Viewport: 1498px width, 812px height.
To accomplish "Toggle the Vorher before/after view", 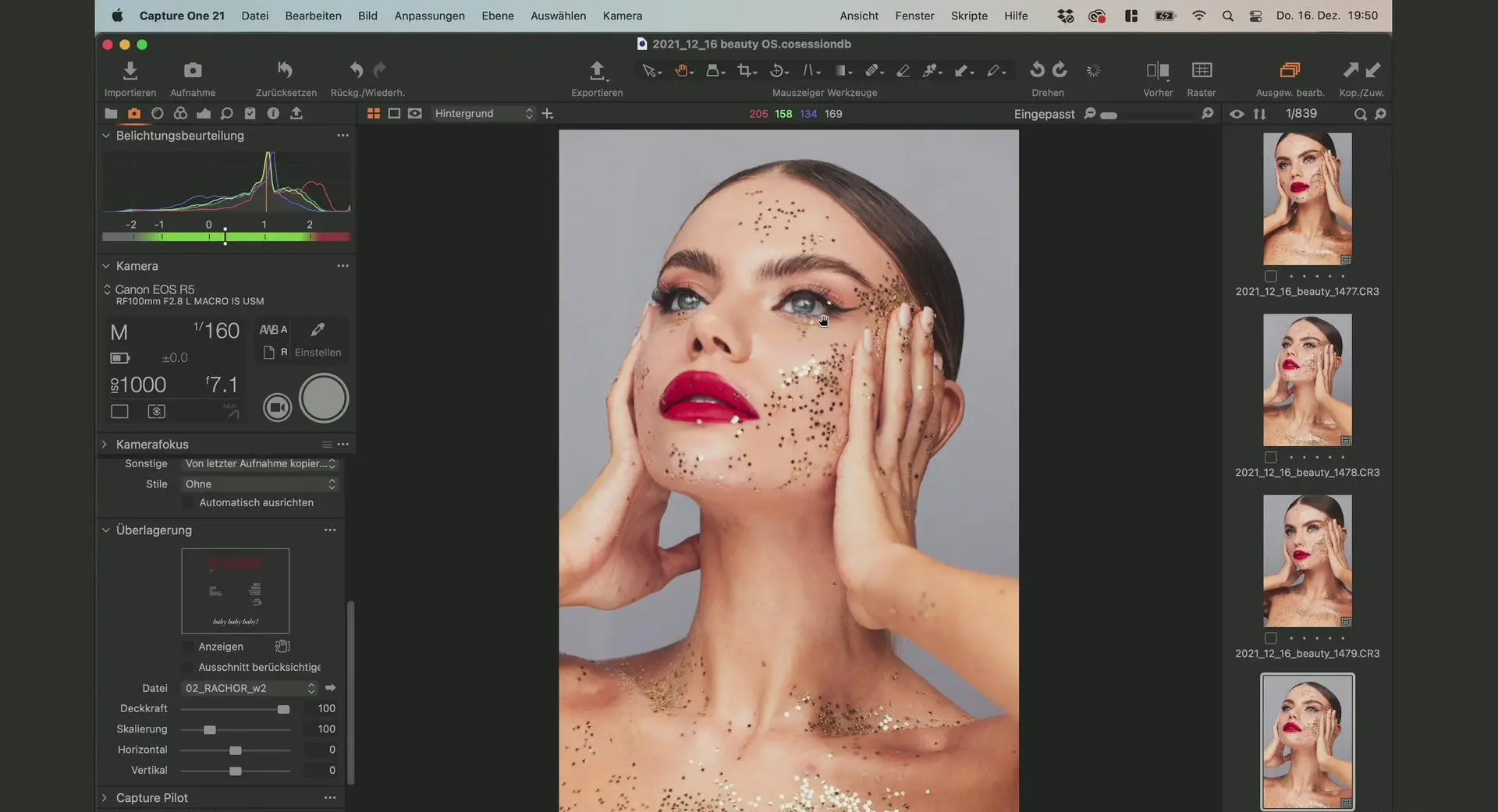I will (1158, 71).
